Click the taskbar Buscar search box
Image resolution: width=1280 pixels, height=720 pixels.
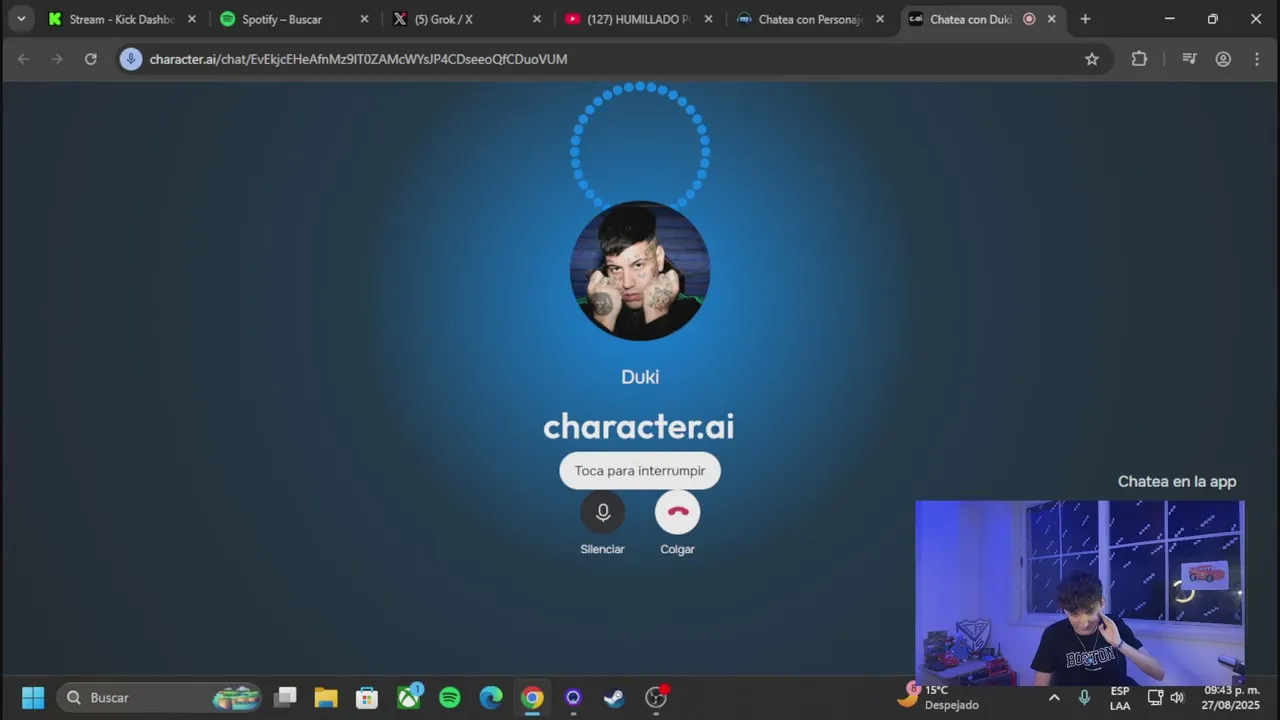[160, 697]
